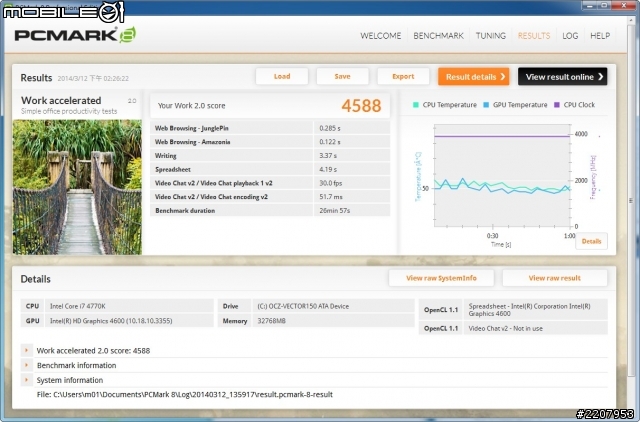The width and height of the screenshot is (640, 422).
Task: Click OCZ-VECTOR150 ATA Device drive value
Action: tap(303, 306)
